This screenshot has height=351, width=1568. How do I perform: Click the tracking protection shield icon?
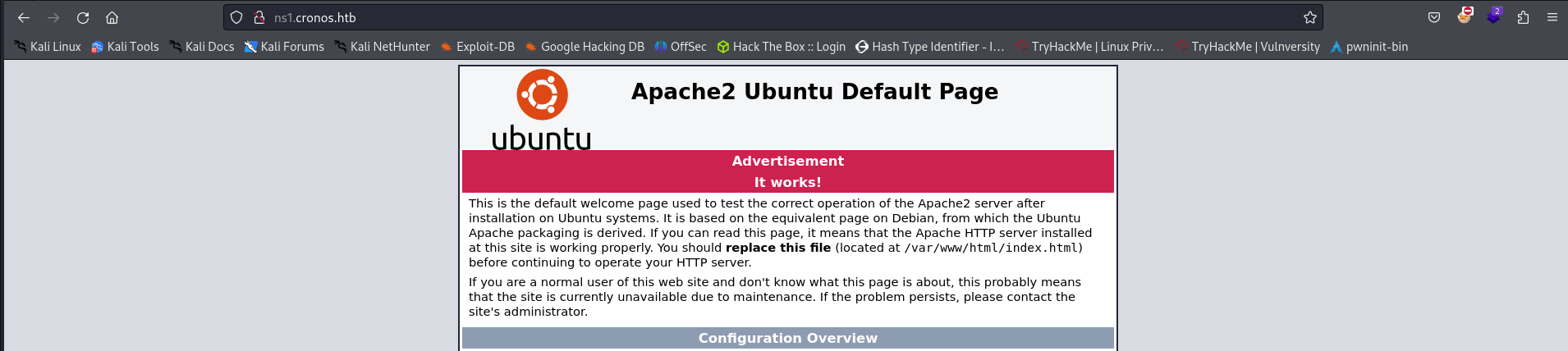click(236, 17)
